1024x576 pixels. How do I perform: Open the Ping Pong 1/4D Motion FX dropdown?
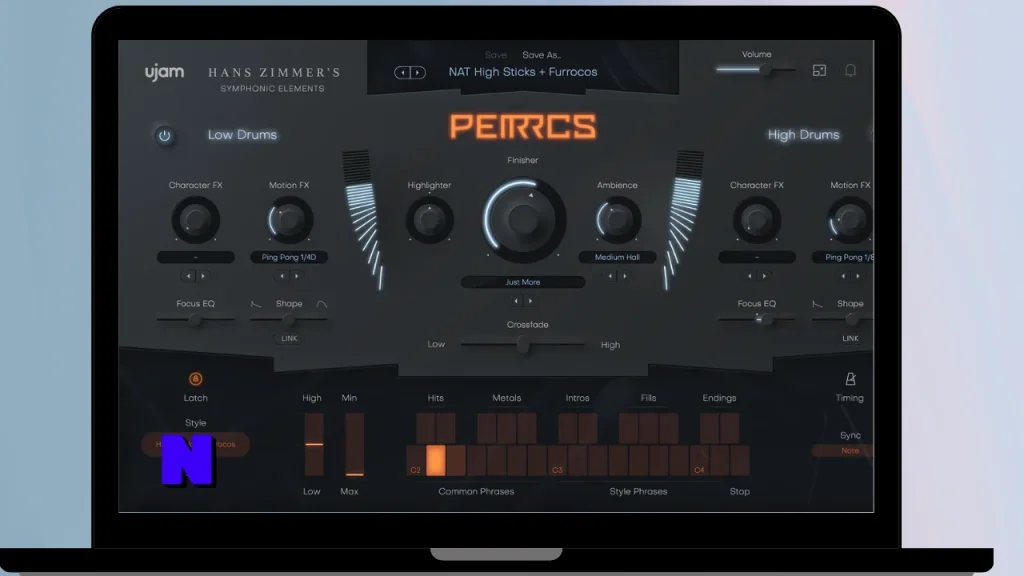click(289, 257)
